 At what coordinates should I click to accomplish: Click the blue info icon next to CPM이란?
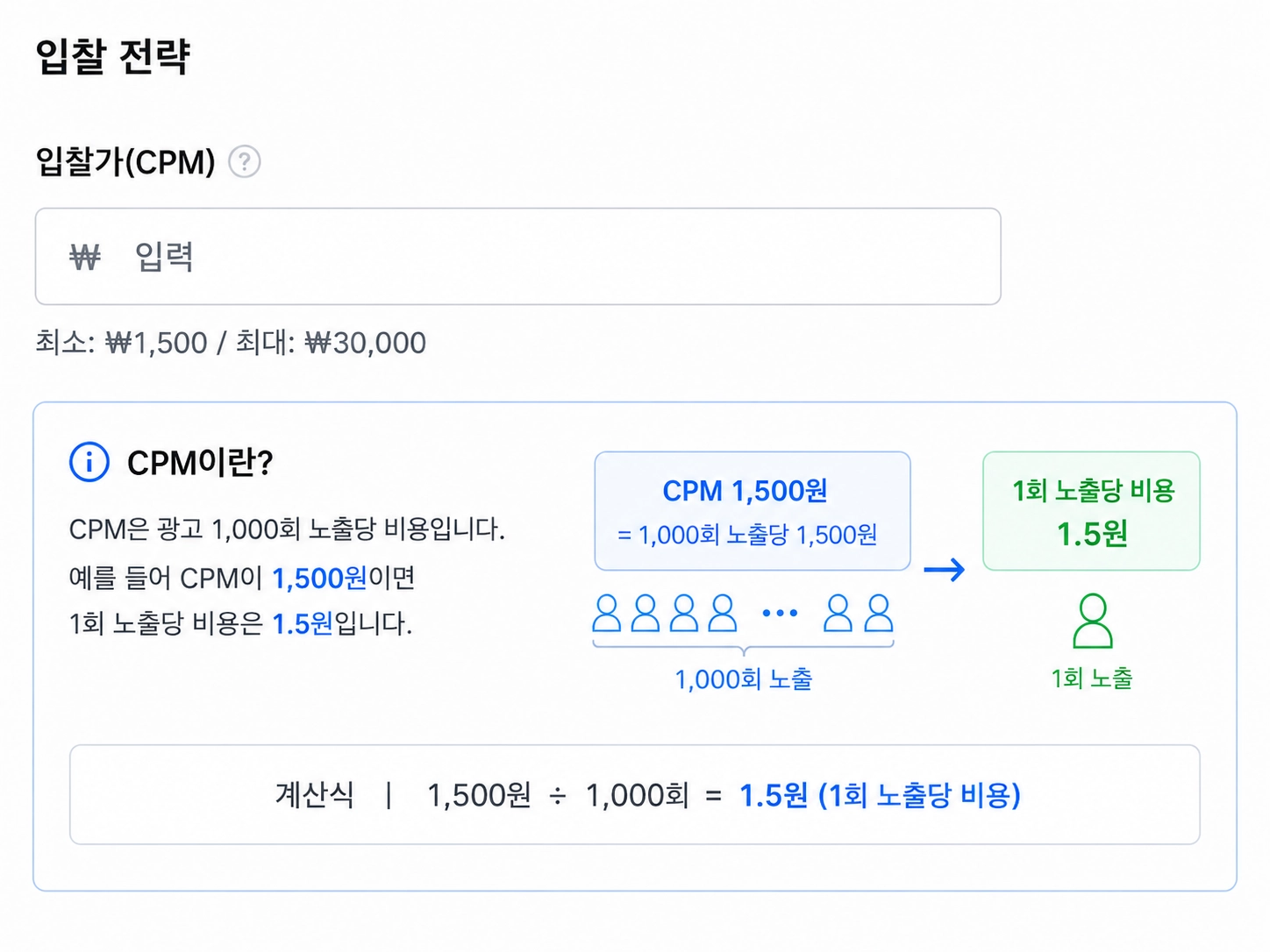tap(89, 462)
